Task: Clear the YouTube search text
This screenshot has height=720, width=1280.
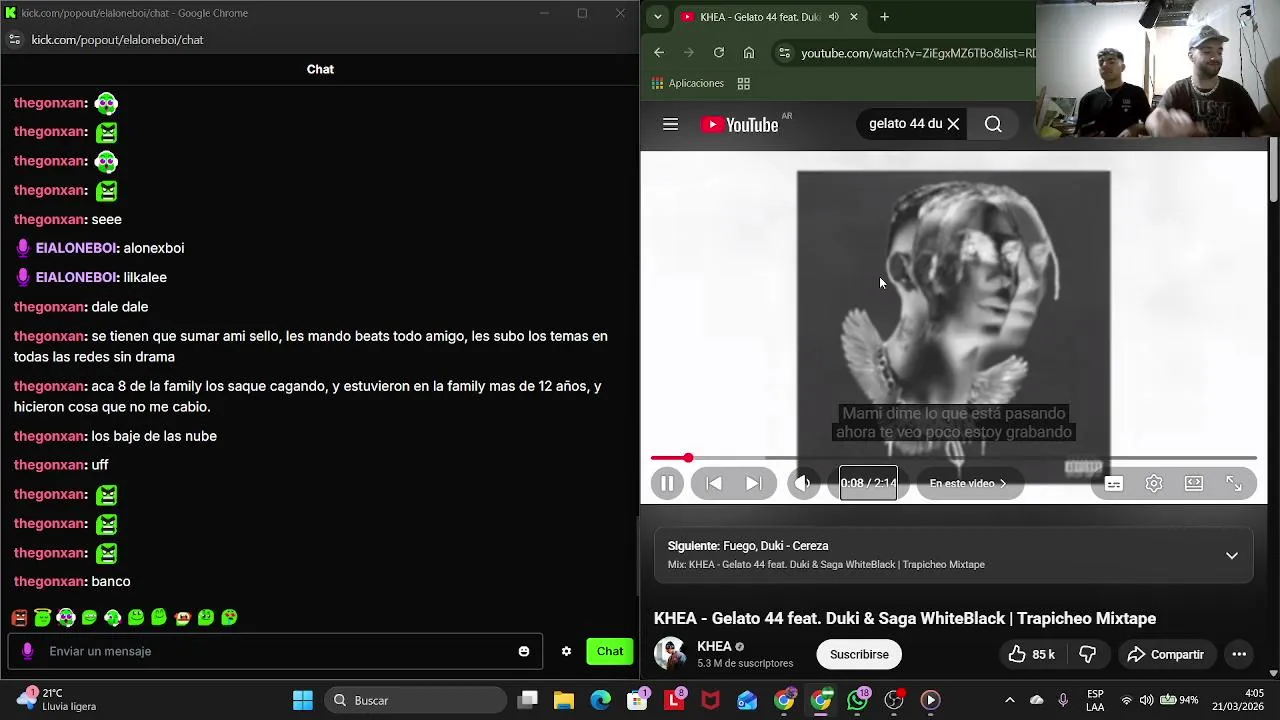Action: (953, 124)
